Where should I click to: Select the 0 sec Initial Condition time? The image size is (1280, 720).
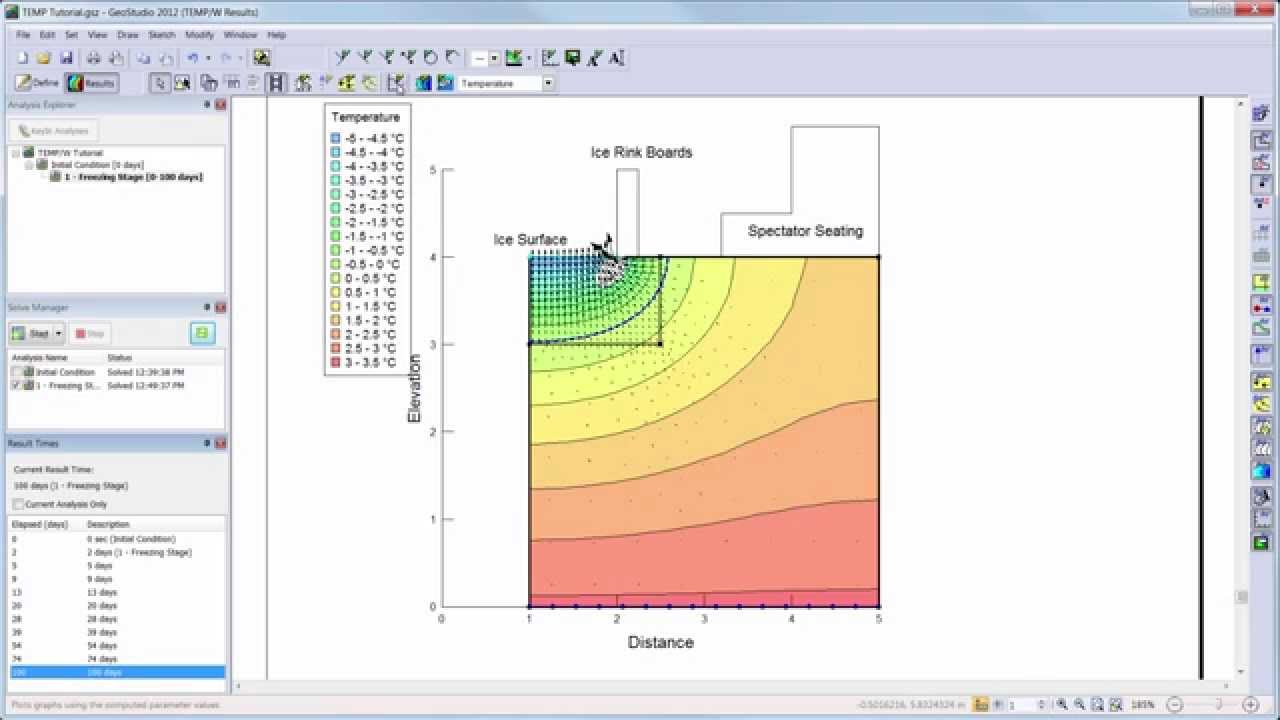pos(117,539)
